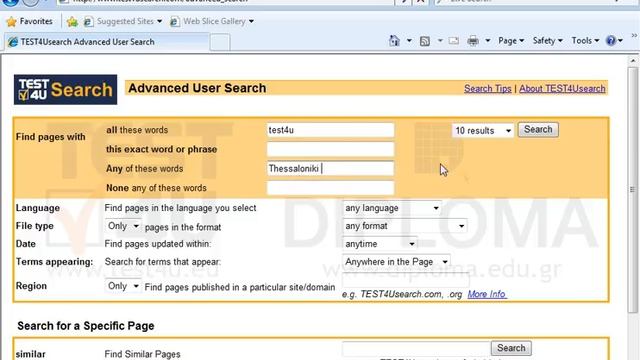The image size is (640, 360).
Task: Click 'Any of these words' input field
Action: click(330, 169)
